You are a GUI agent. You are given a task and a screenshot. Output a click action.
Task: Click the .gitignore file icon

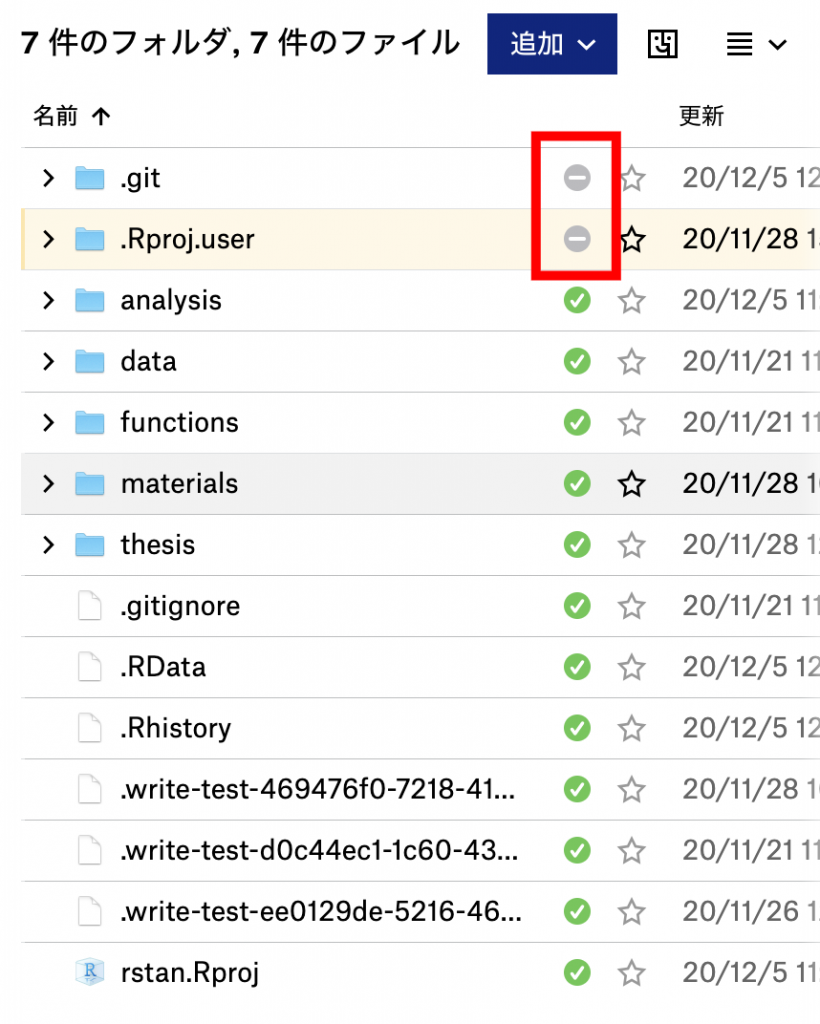click(90, 606)
